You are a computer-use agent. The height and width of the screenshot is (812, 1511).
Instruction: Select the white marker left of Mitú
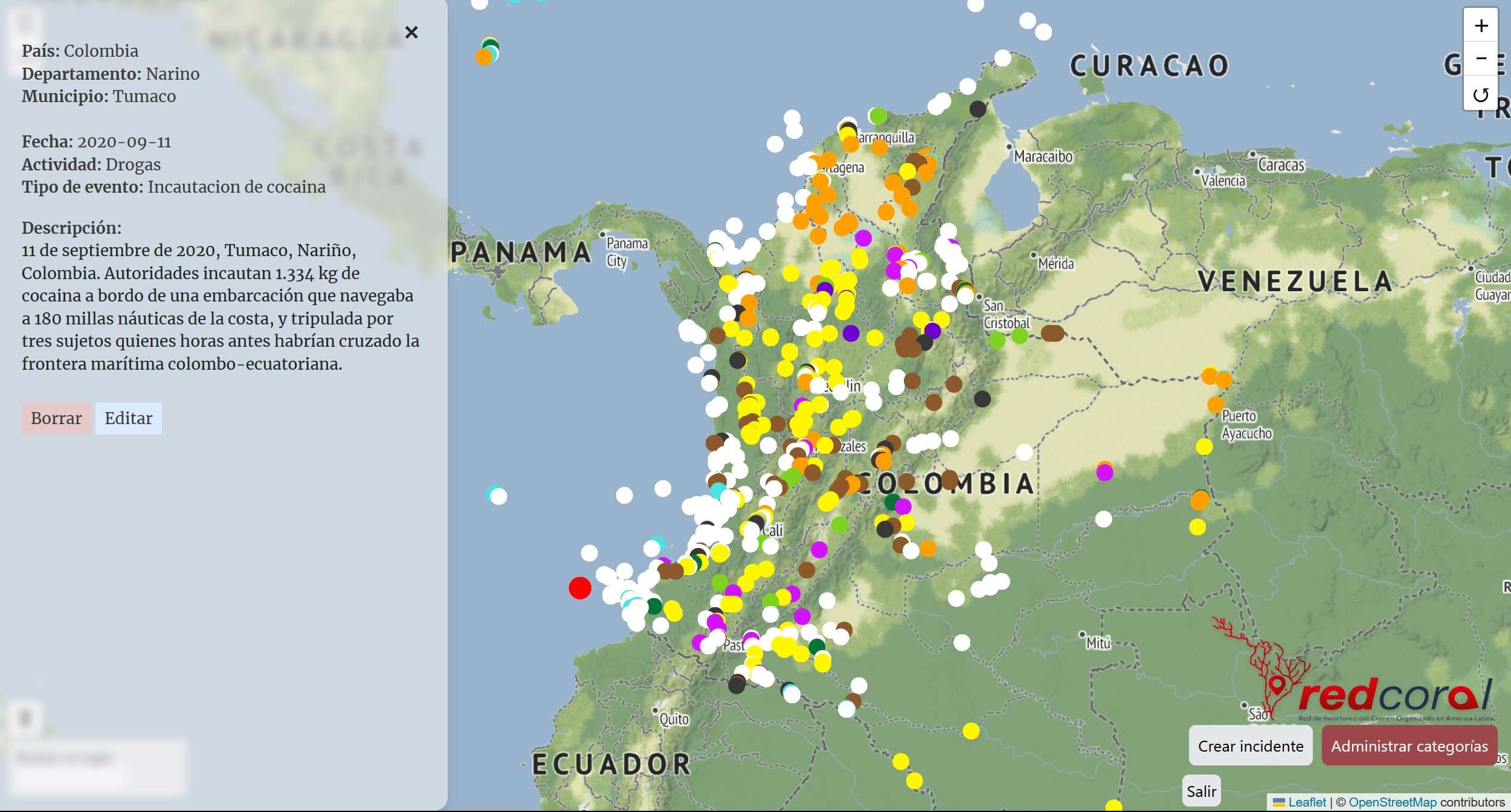(x=962, y=642)
